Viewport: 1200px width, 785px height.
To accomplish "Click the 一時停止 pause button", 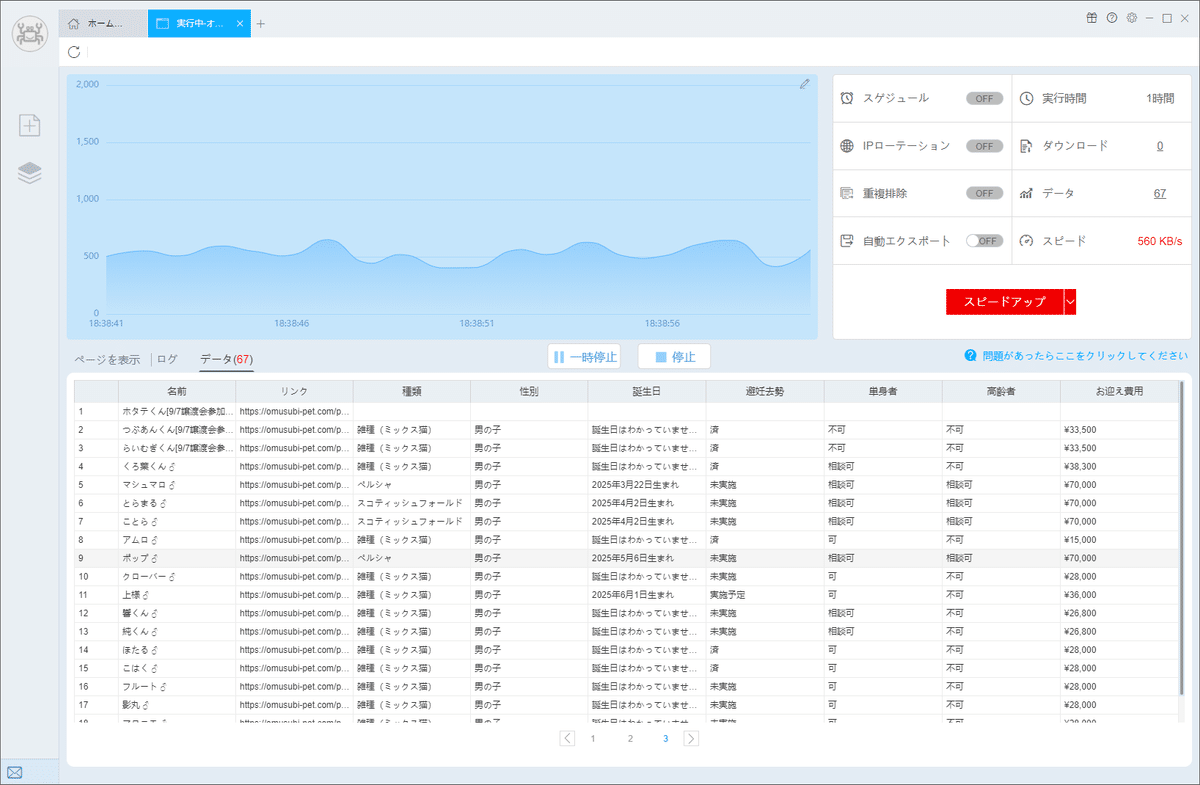I will point(584,356).
